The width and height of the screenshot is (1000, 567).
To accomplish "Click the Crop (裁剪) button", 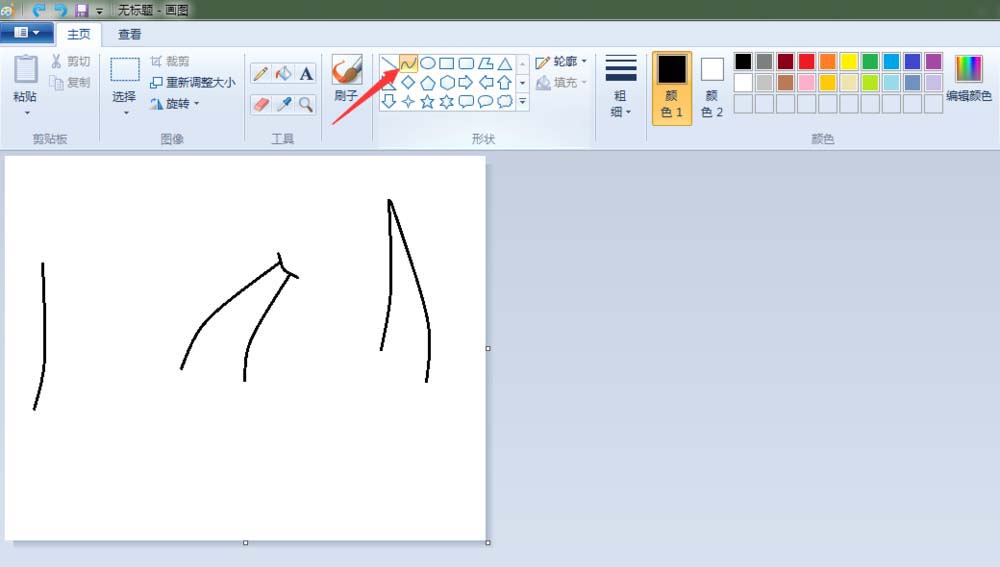I will point(170,61).
